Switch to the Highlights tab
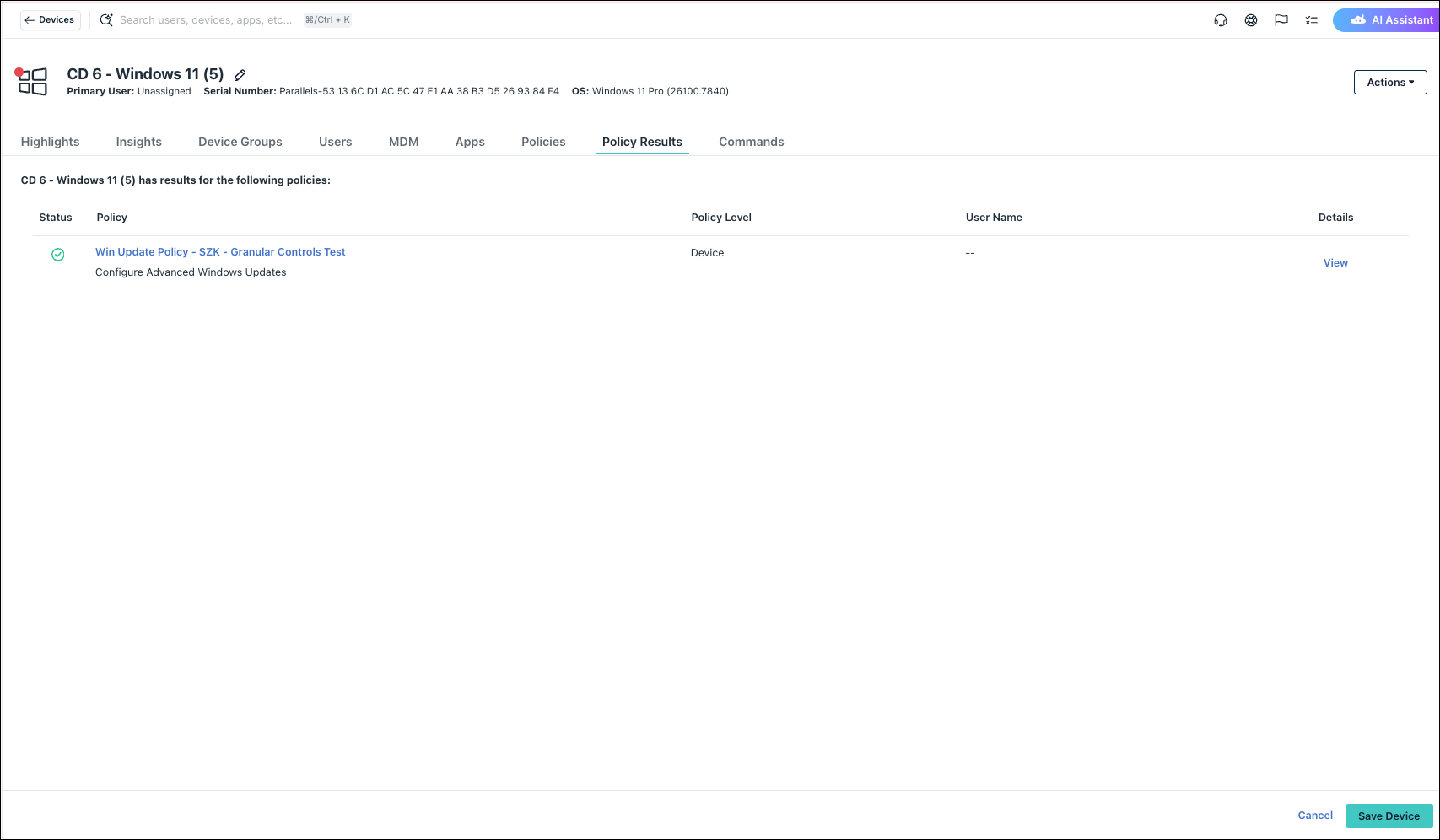1440x840 pixels. [50, 142]
